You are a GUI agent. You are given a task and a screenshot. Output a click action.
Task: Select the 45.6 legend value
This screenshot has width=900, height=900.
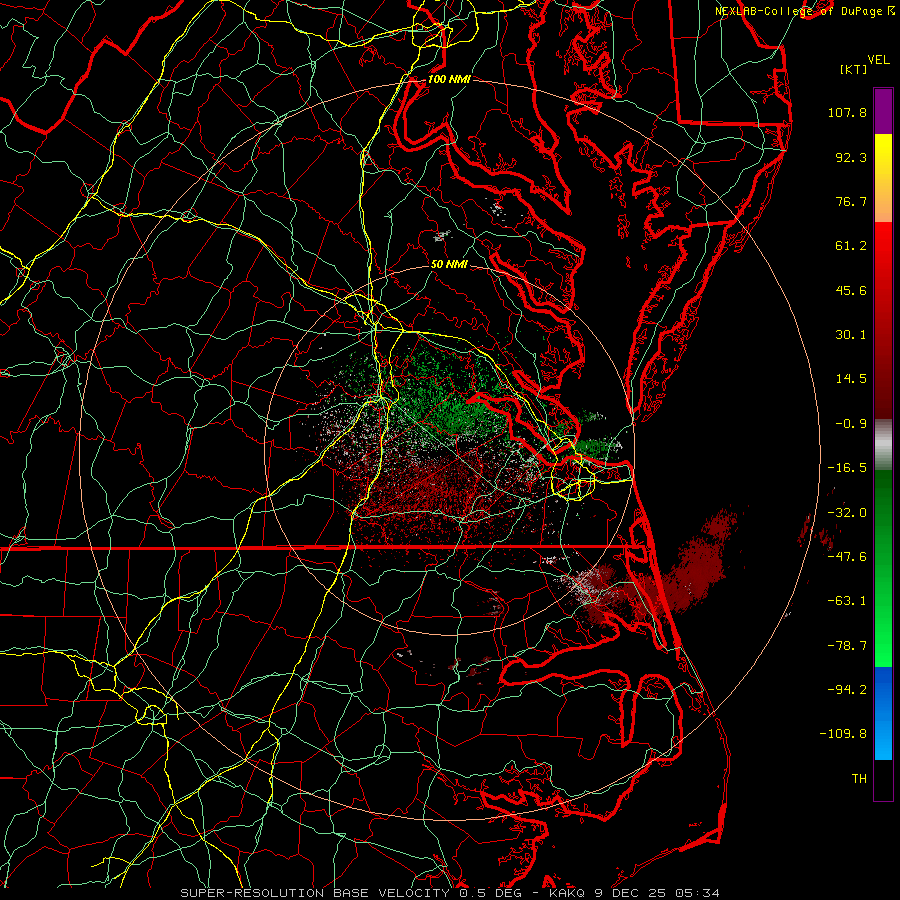[x=851, y=290]
